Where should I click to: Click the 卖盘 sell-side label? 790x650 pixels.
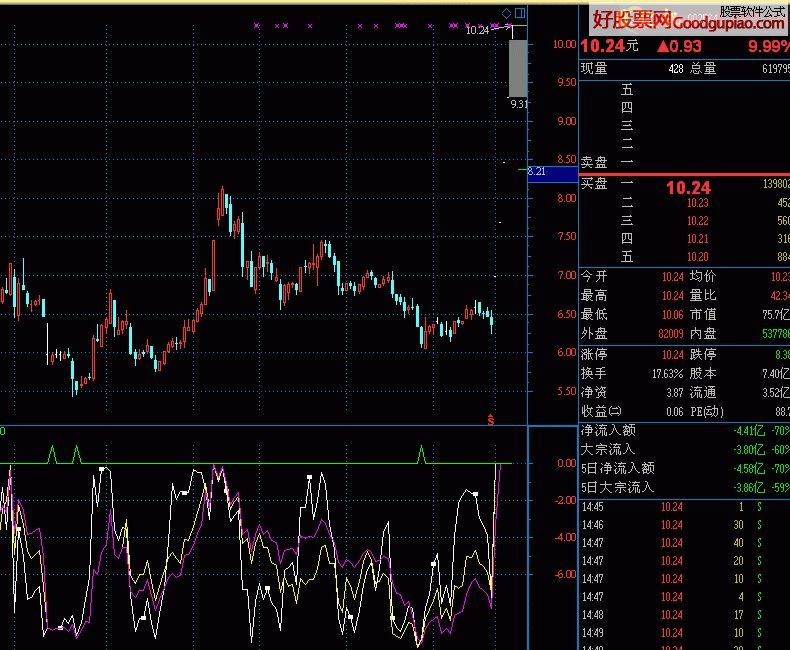pyautogui.click(x=594, y=162)
